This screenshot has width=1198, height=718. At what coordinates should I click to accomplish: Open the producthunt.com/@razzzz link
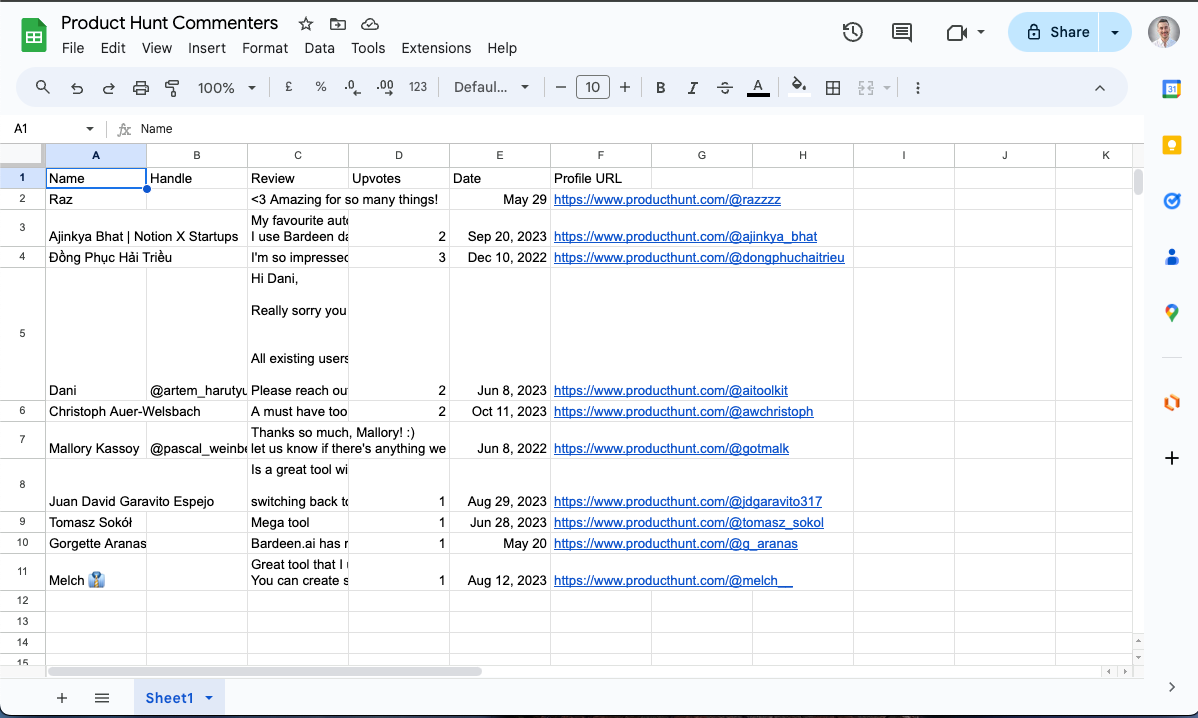pos(667,199)
